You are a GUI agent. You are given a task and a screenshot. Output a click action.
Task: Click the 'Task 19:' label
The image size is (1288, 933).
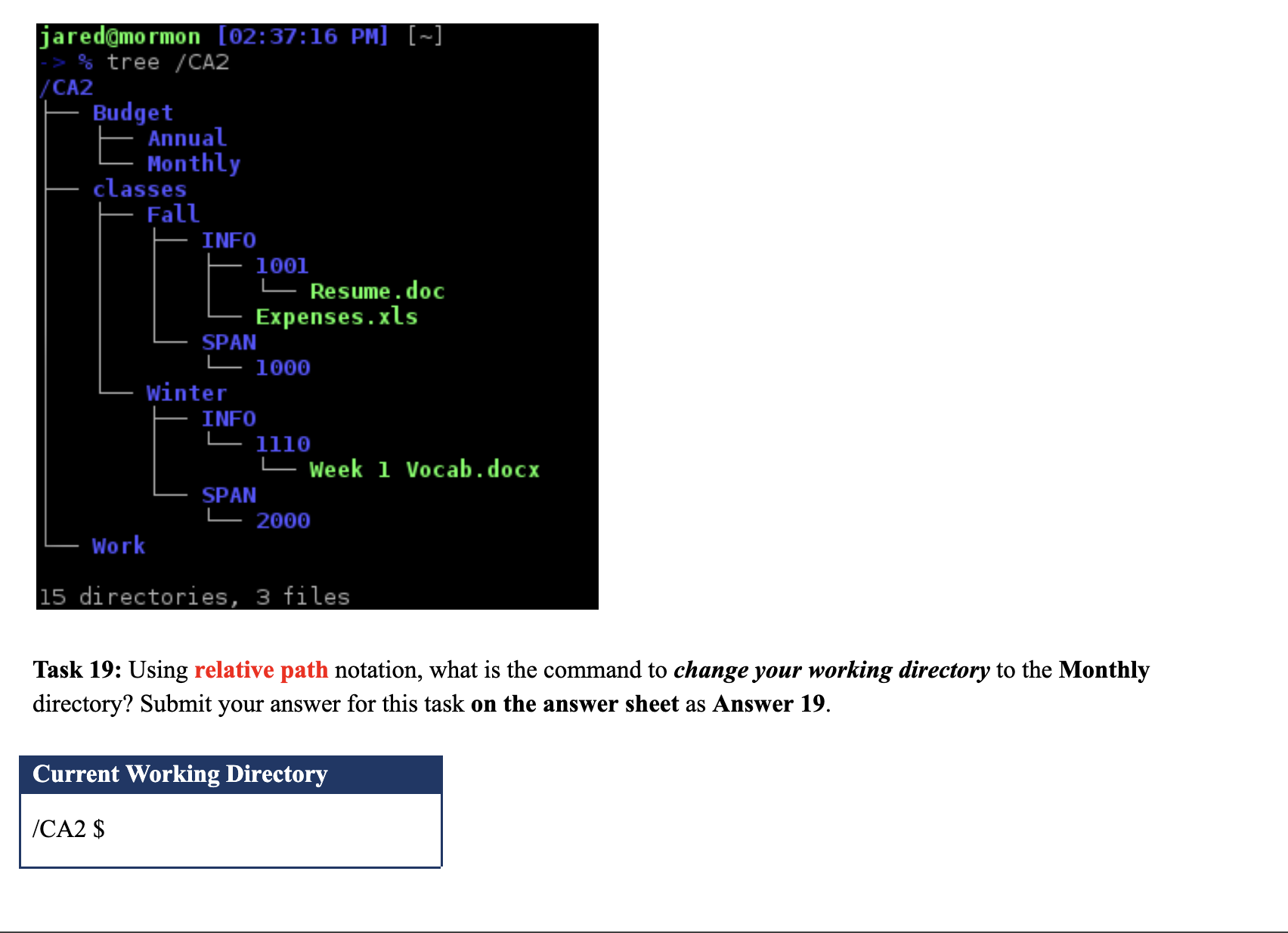point(77,670)
